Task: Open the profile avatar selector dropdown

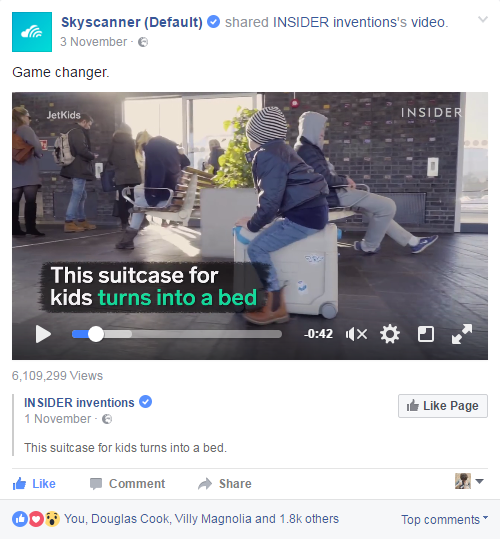Action: point(469,481)
